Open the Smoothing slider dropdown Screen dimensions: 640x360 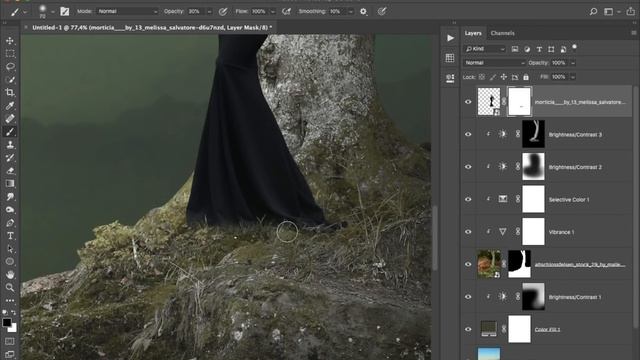(x=351, y=12)
